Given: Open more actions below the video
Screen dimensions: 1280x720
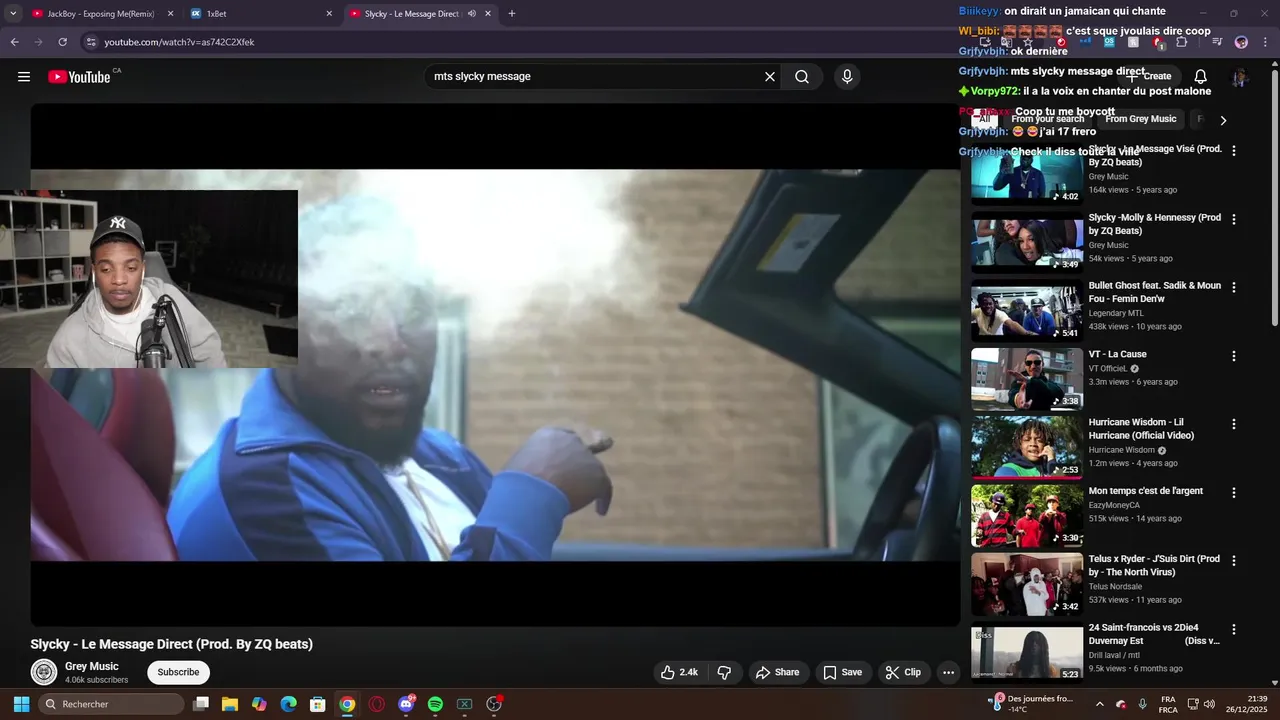Looking at the screenshot, I should click(x=948, y=672).
